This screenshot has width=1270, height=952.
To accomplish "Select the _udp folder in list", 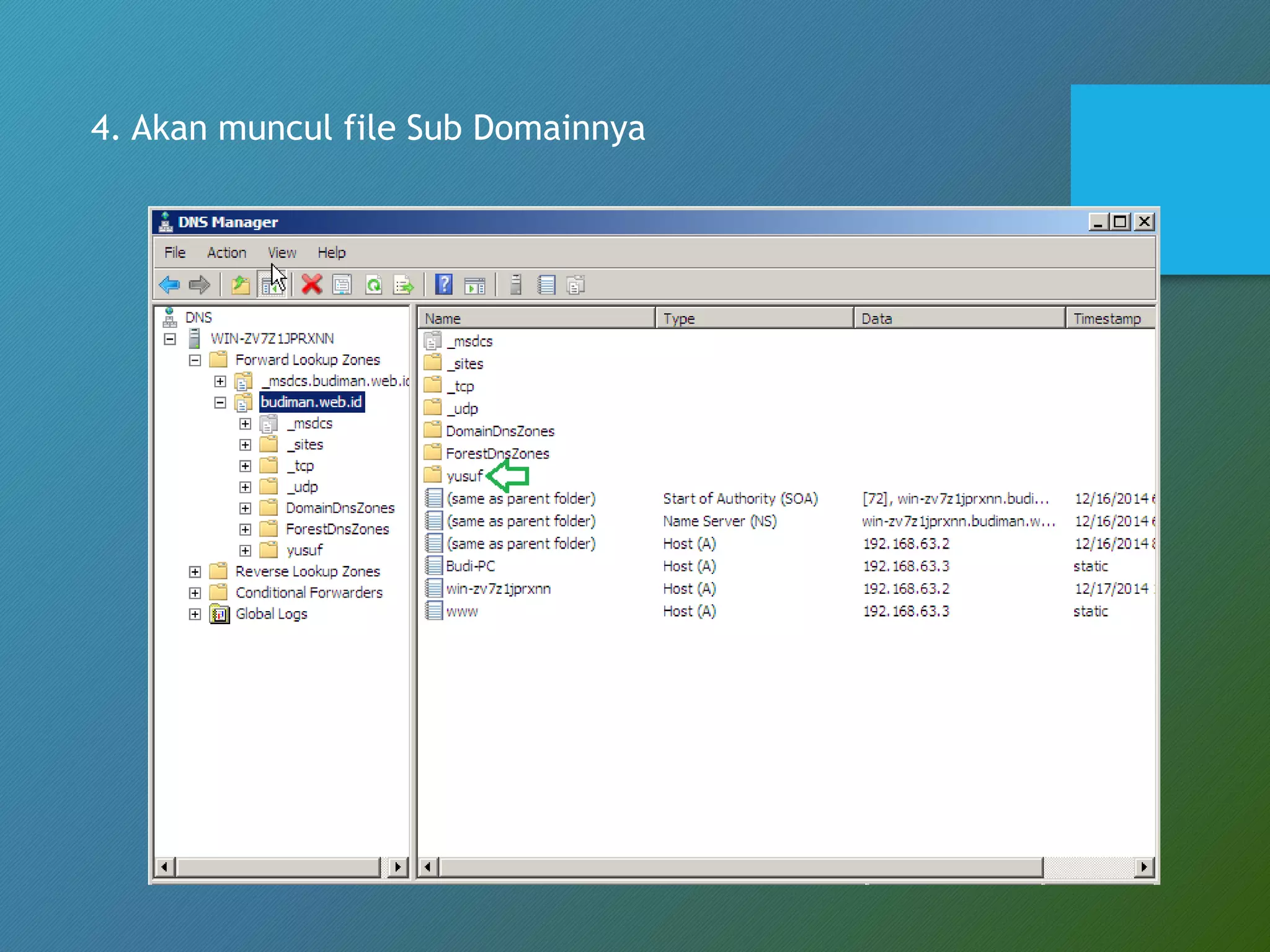I will pyautogui.click(x=451, y=408).
